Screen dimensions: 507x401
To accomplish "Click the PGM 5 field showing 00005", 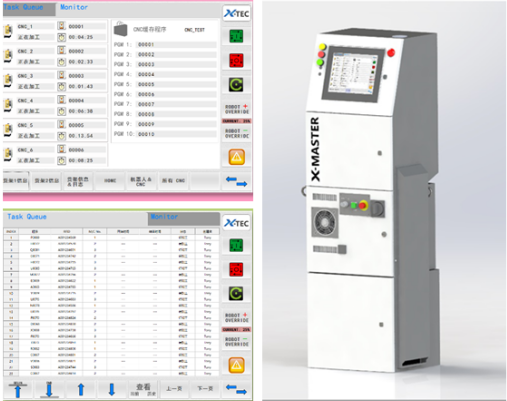I will [x=177, y=84].
